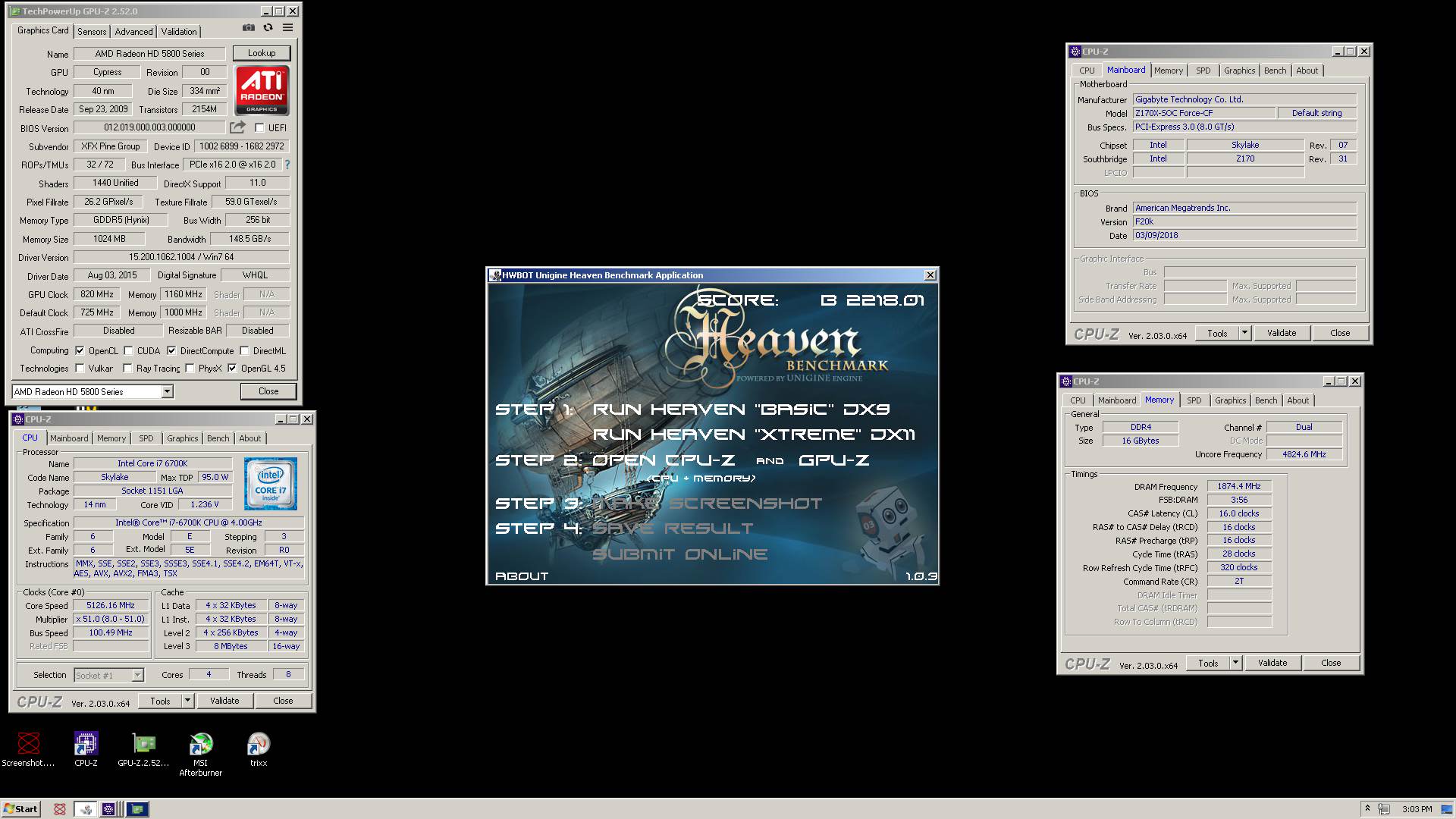The image size is (1456, 819).
Task: Click Run Heaven "Basic" DX9
Action: [x=740, y=409]
